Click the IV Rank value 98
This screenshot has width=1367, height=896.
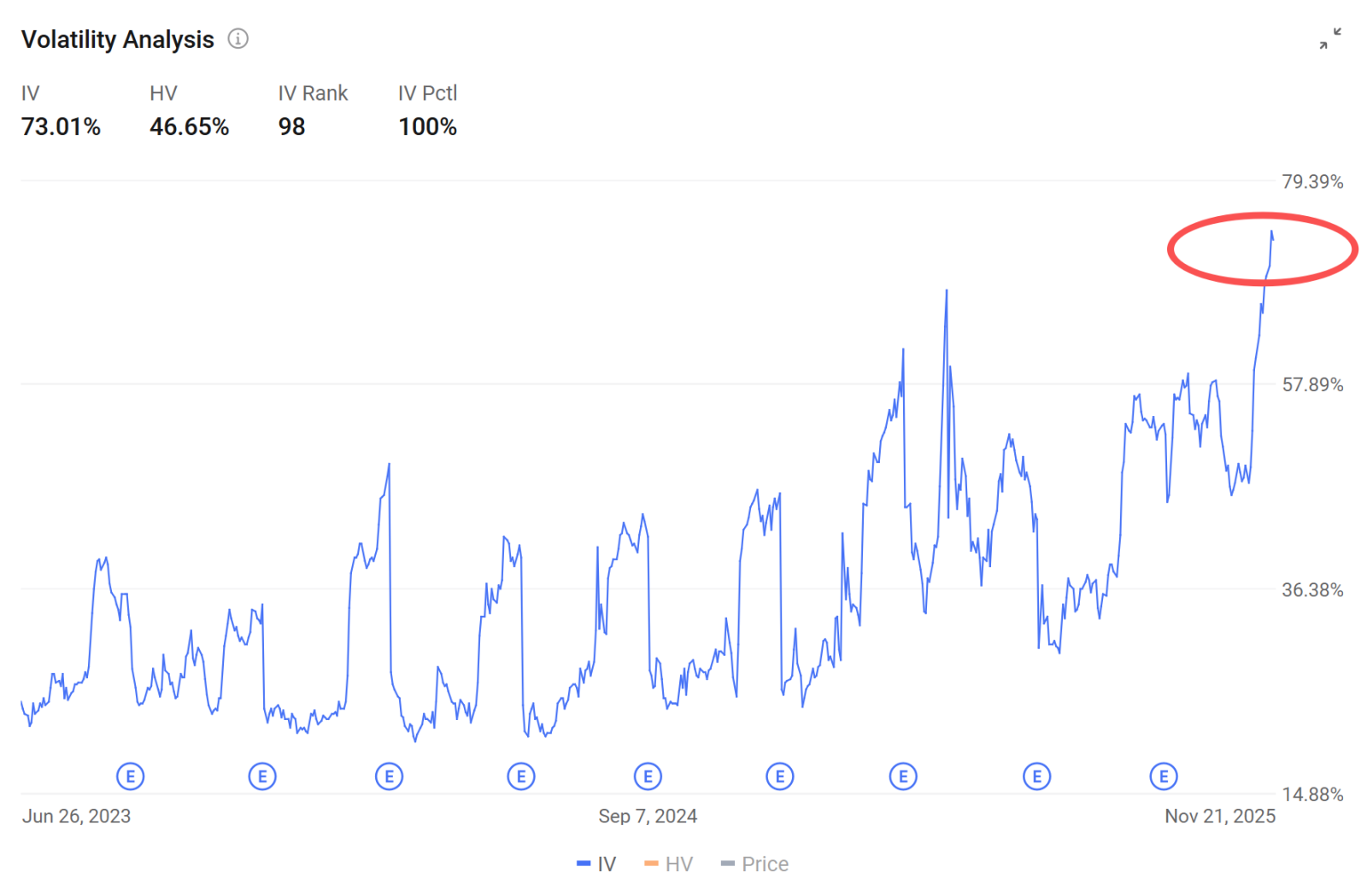point(291,127)
